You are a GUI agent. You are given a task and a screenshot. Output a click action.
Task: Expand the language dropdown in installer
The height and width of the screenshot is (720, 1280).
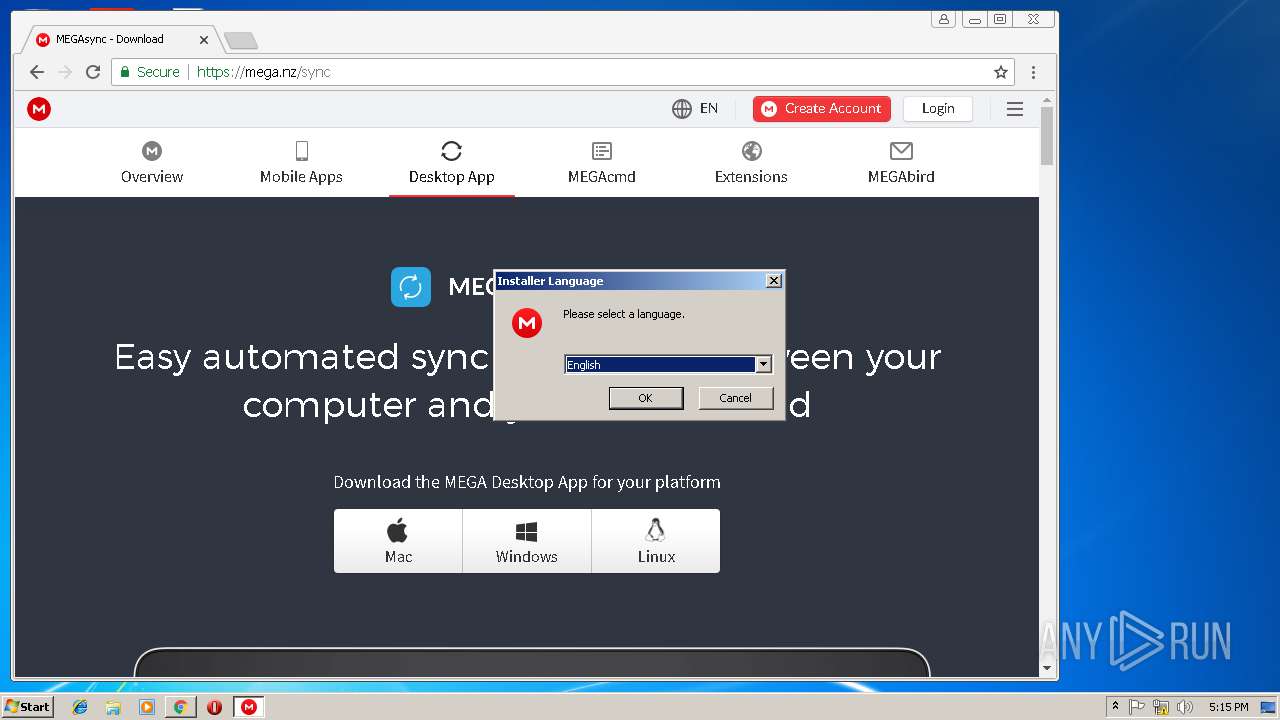click(763, 365)
